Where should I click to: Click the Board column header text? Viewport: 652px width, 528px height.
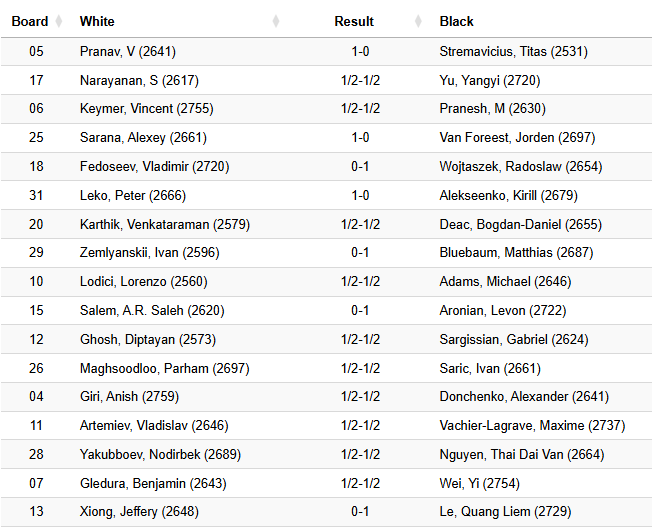point(30,21)
